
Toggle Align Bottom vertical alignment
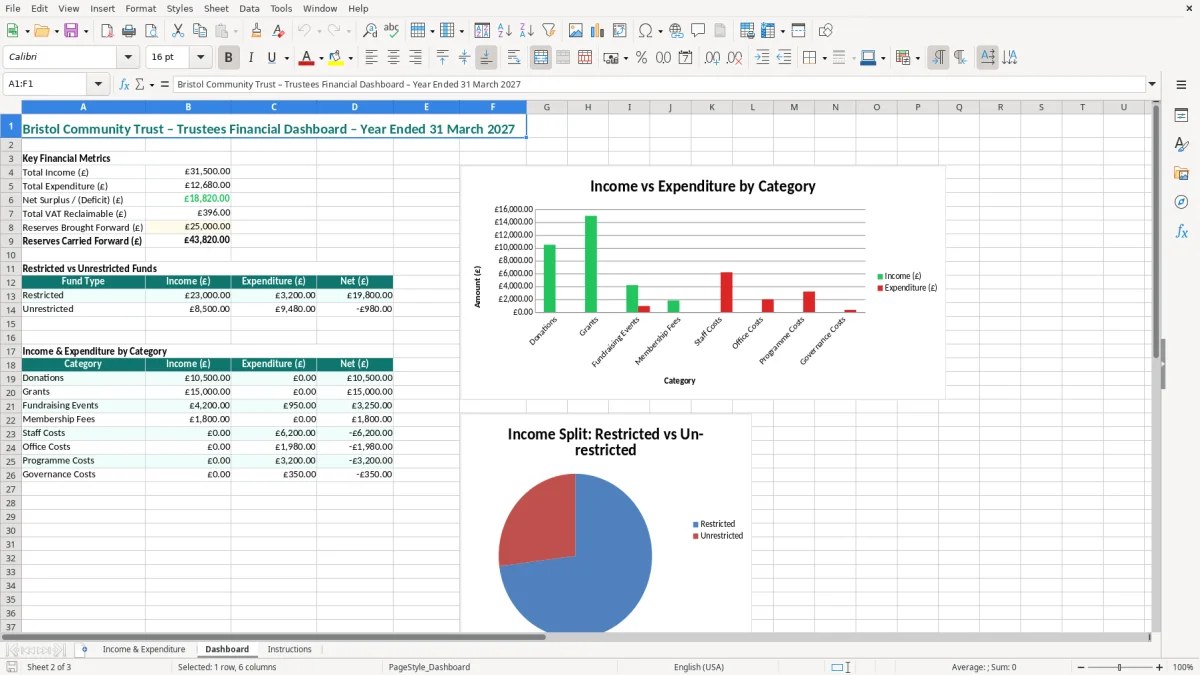(486, 58)
